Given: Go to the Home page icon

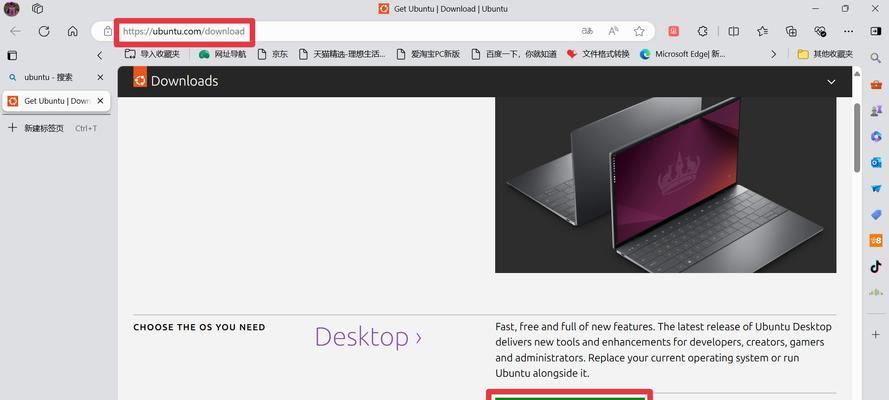Looking at the screenshot, I should (73, 31).
